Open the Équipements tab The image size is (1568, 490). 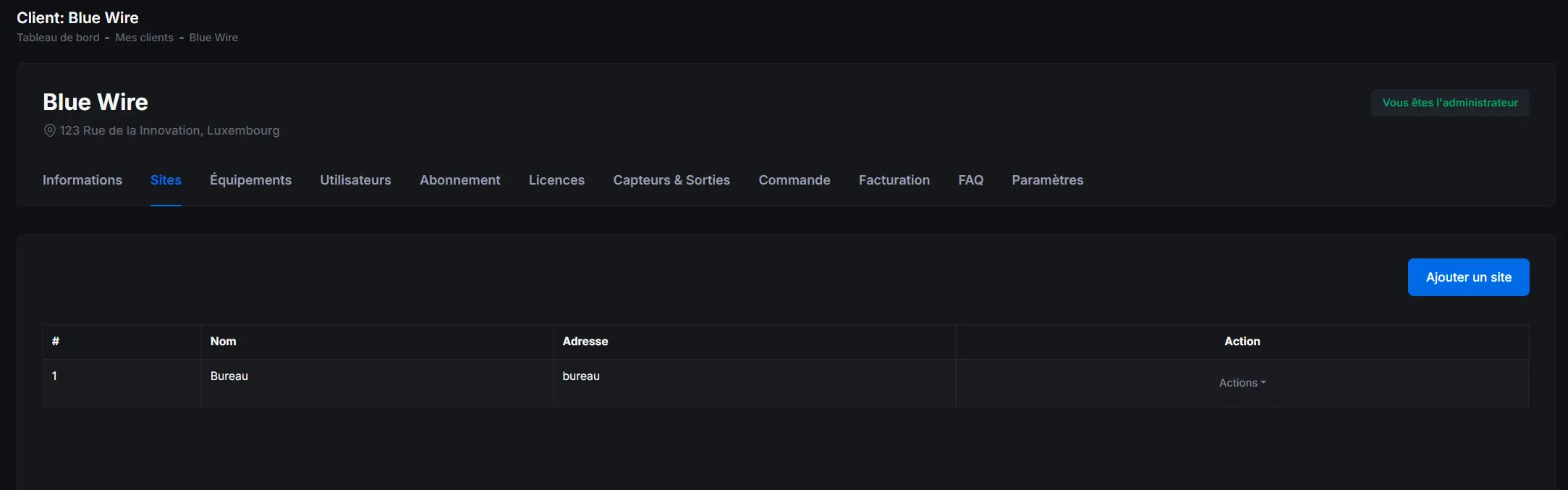point(250,180)
